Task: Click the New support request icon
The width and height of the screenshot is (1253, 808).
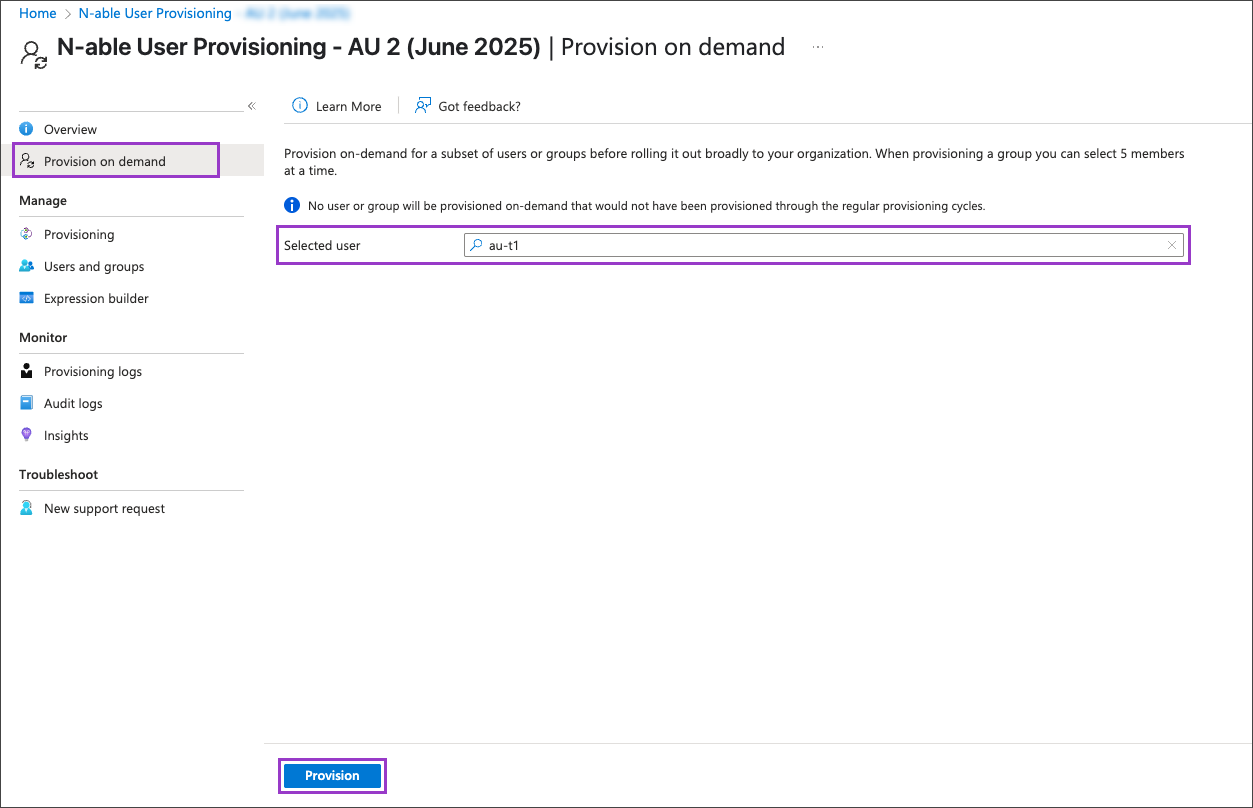Action: pos(26,508)
